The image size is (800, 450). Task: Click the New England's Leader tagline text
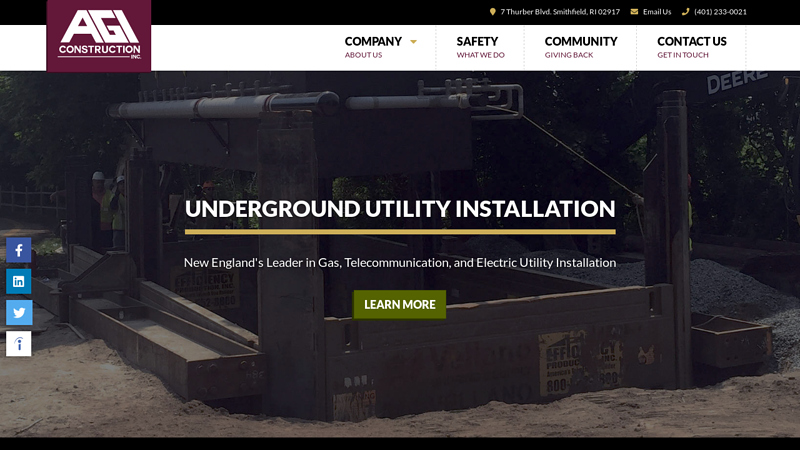pos(400,263)
